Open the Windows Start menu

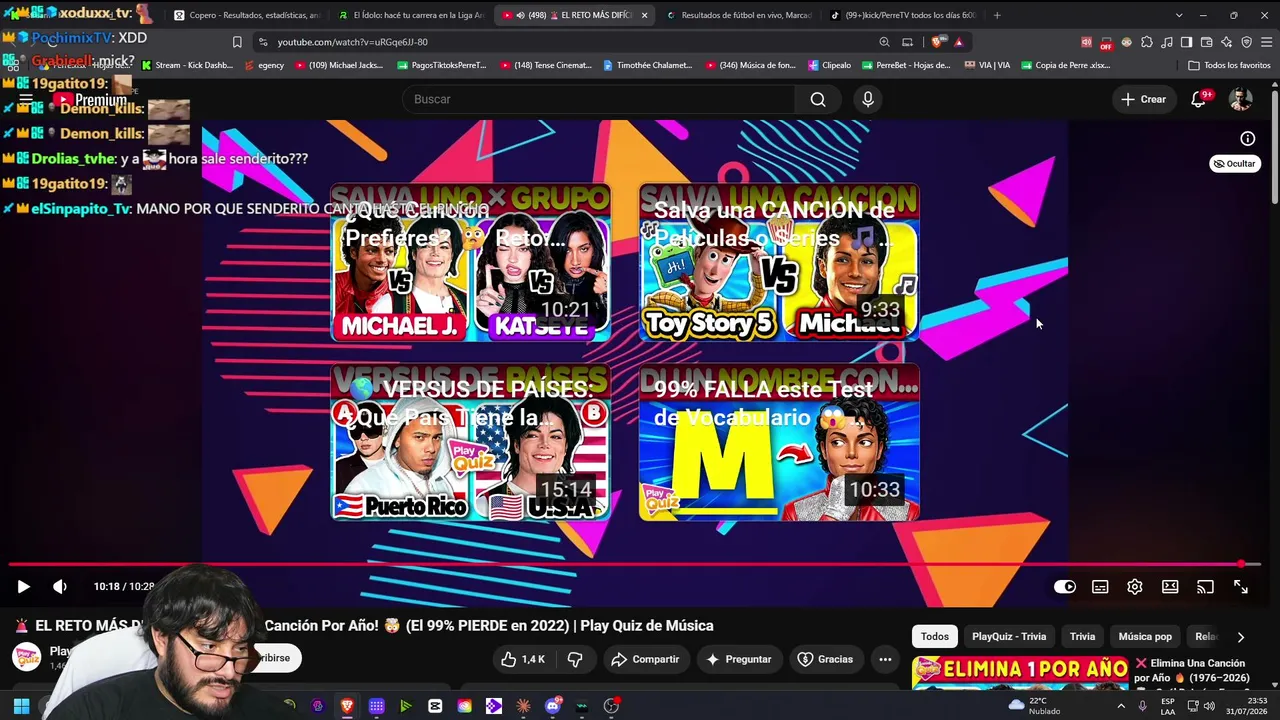coord(21,706)
